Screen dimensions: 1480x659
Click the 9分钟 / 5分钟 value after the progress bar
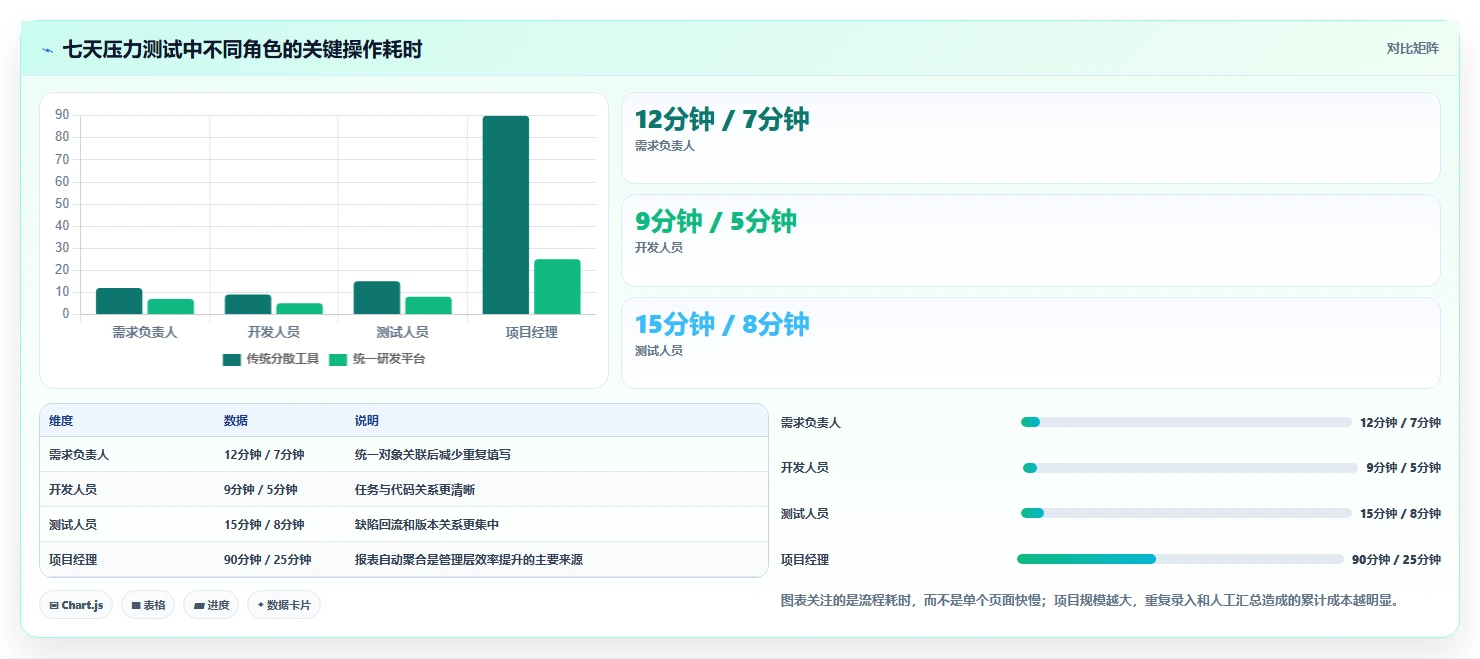(1403, 468)
